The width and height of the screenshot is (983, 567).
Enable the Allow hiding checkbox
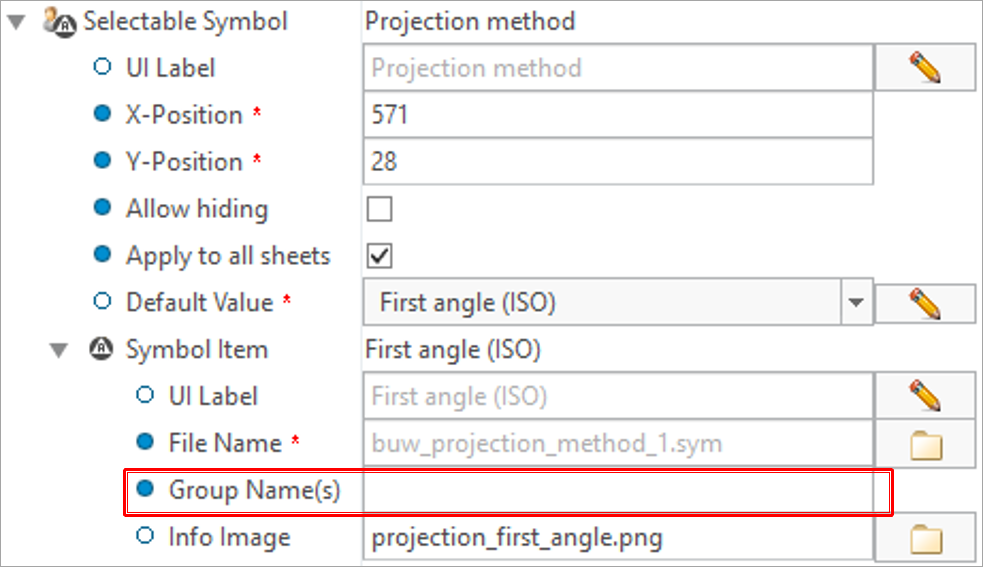[x=379, y=209]
